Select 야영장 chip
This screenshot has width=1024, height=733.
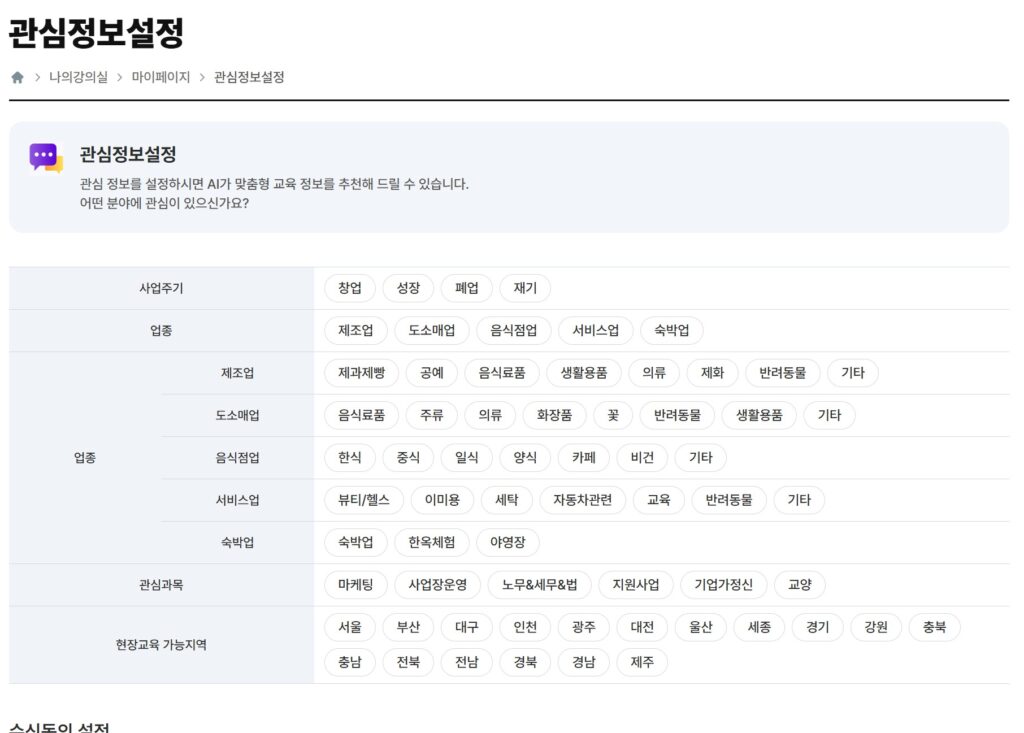click(x=508, y=542)
